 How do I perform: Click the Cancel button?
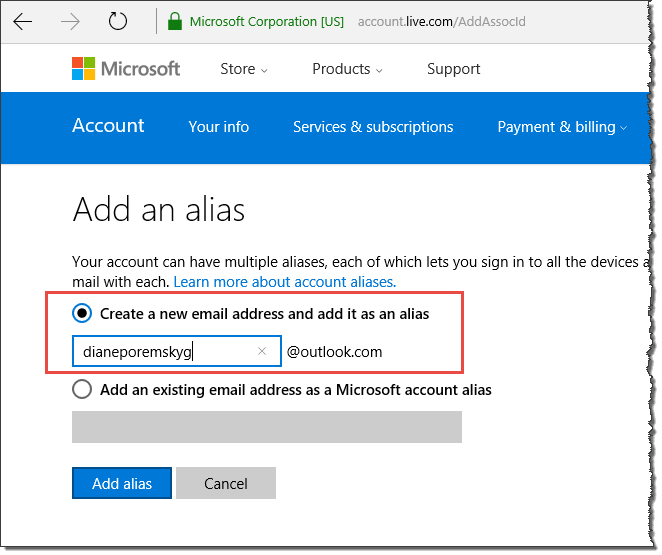(x=225, y=483)
